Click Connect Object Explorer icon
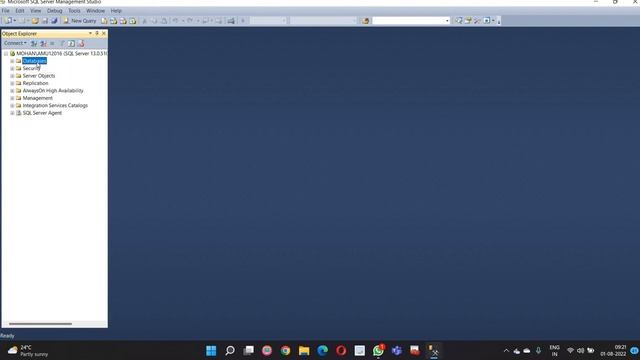This screenshot has height=360, width=640. point(34,43)
